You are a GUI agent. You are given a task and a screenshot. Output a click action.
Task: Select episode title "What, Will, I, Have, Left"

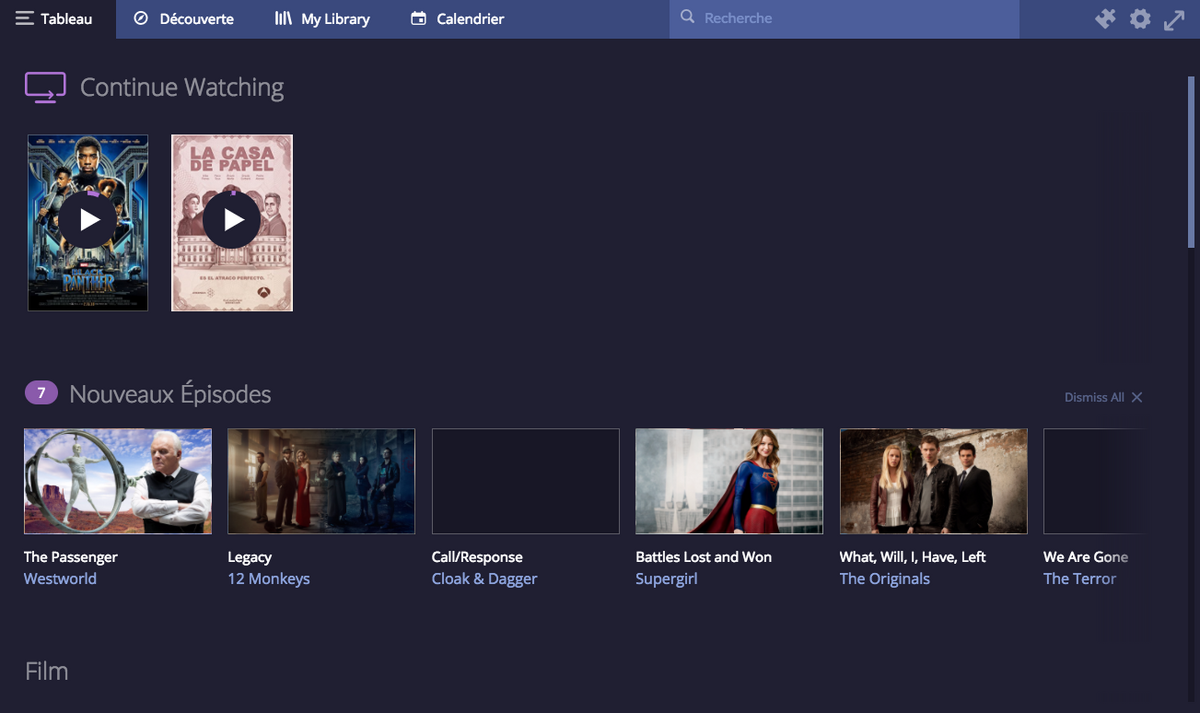[x=913, y=557]
